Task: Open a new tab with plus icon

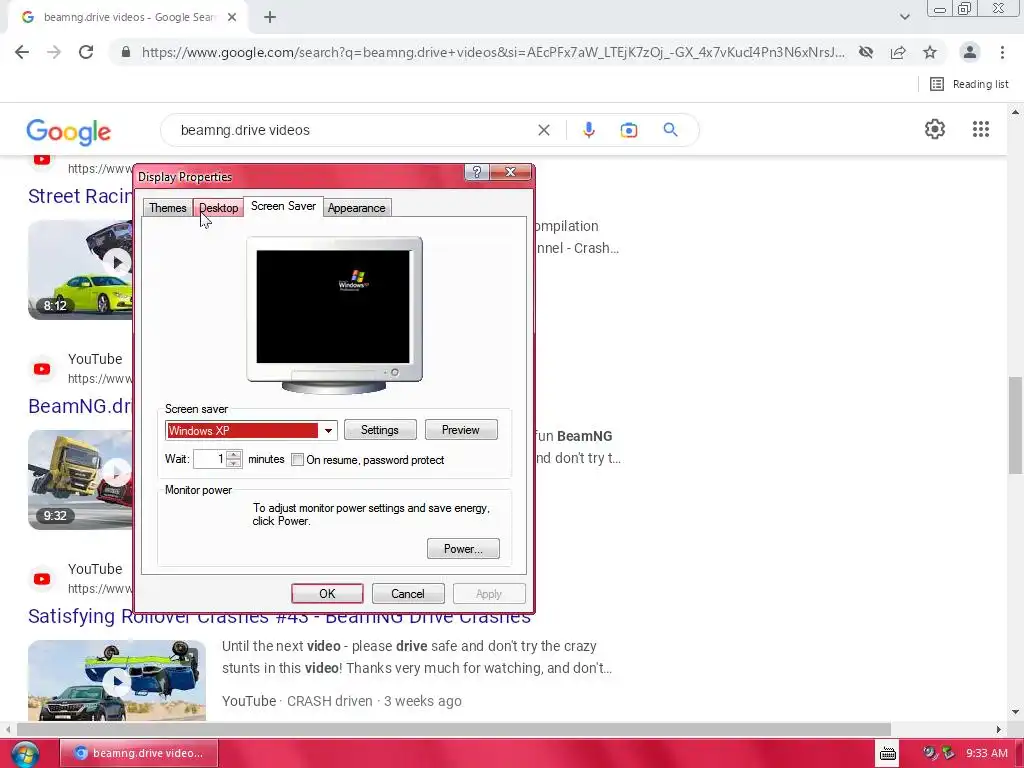Action: (x=270, y=18)
